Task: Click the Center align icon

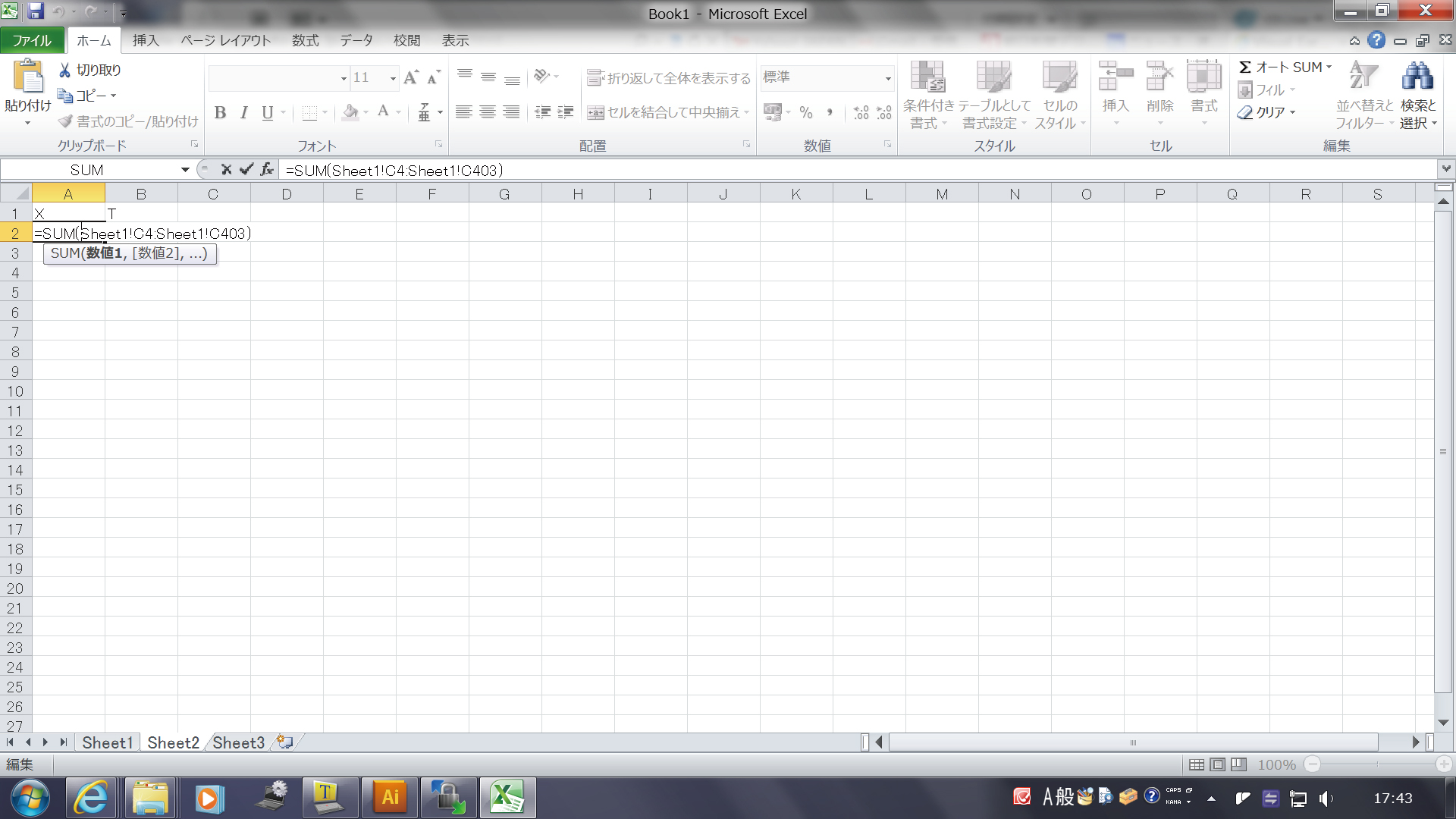Action: 488,112
